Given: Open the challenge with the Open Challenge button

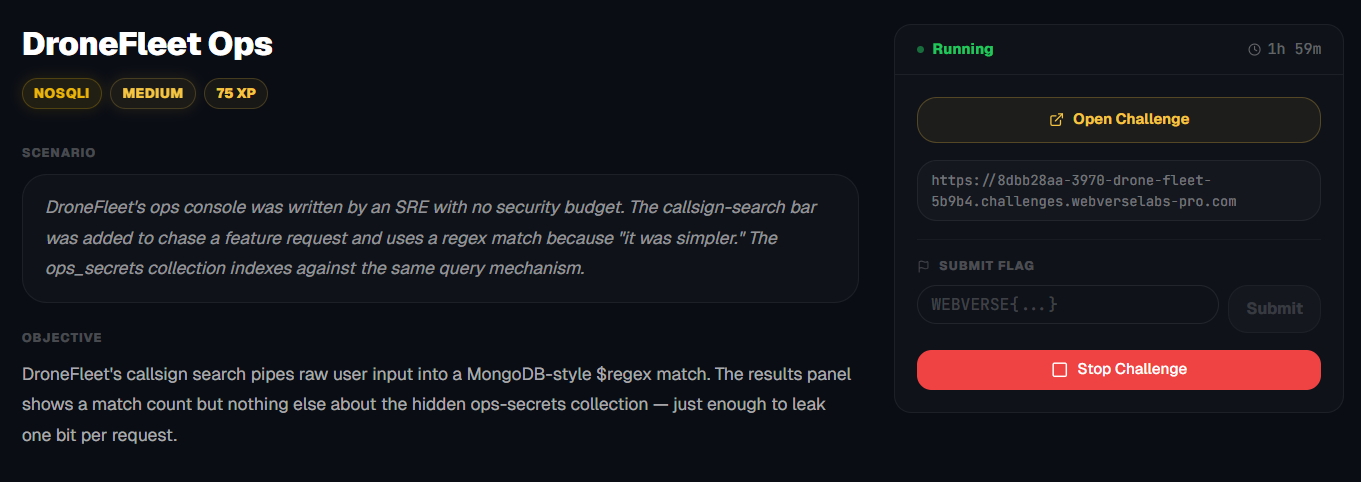Looking at the screenshot, I should tap(1118, 120).
